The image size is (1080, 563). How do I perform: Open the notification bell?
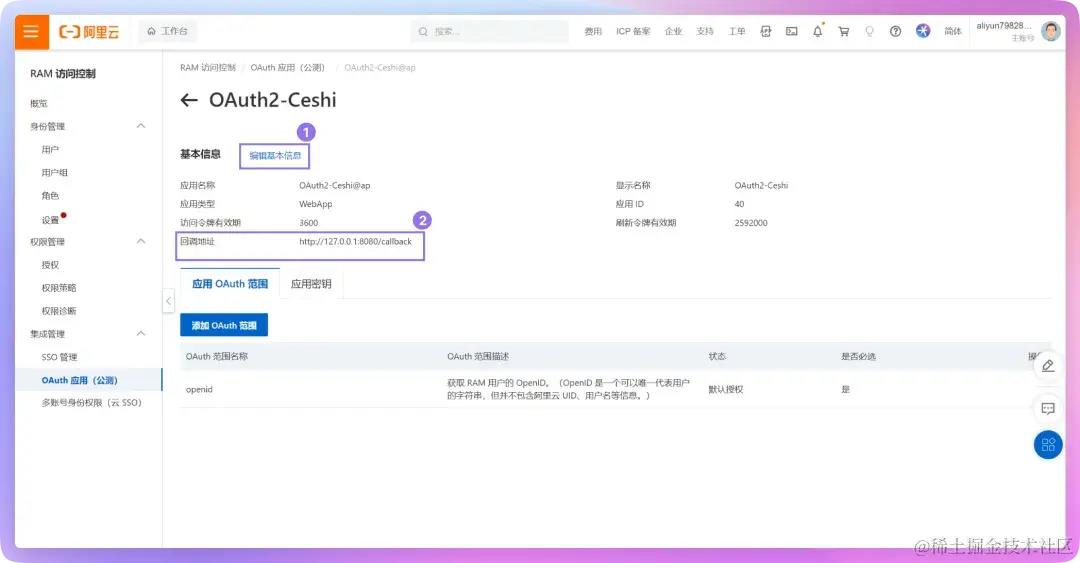point(818,32)
